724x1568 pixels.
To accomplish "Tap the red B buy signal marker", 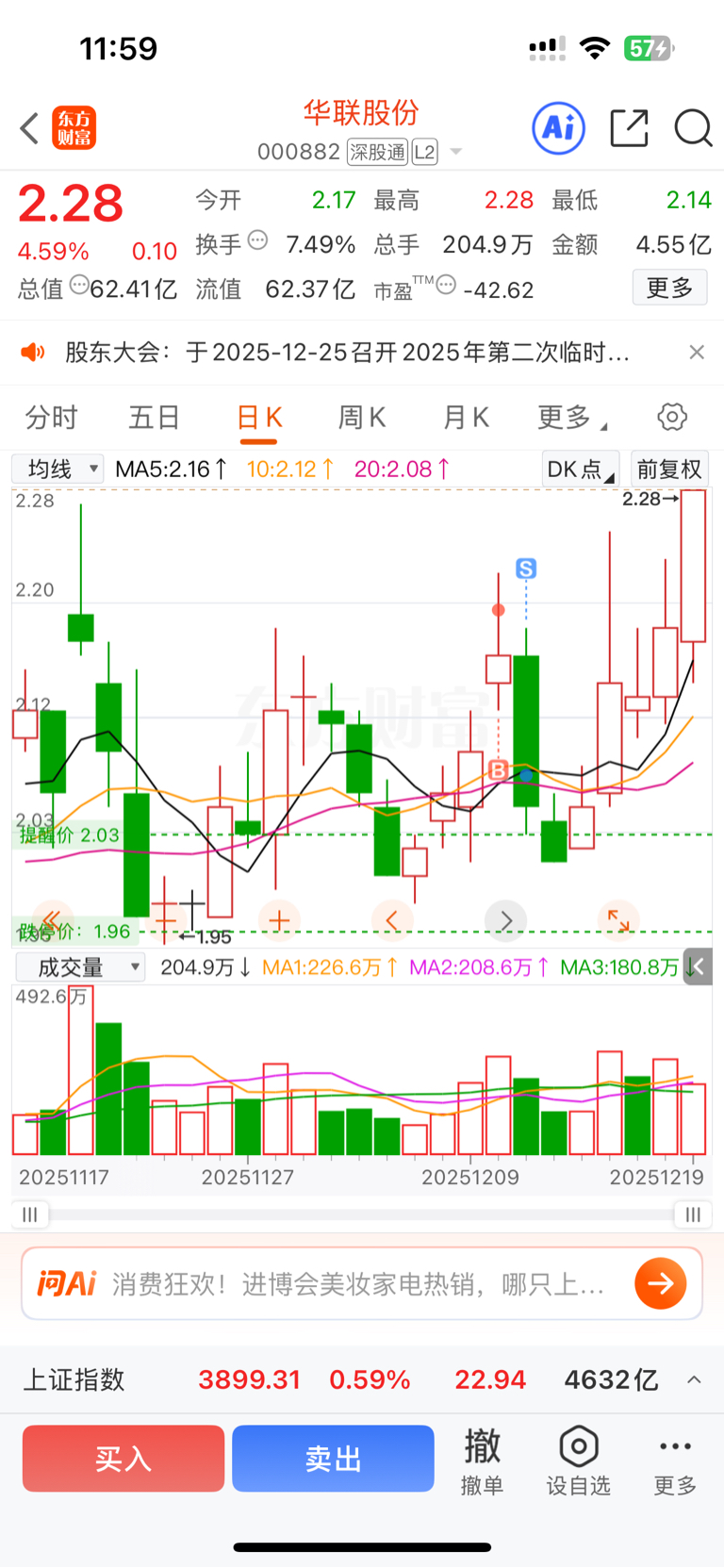I will pyautogui.click(x=499, y=769).
